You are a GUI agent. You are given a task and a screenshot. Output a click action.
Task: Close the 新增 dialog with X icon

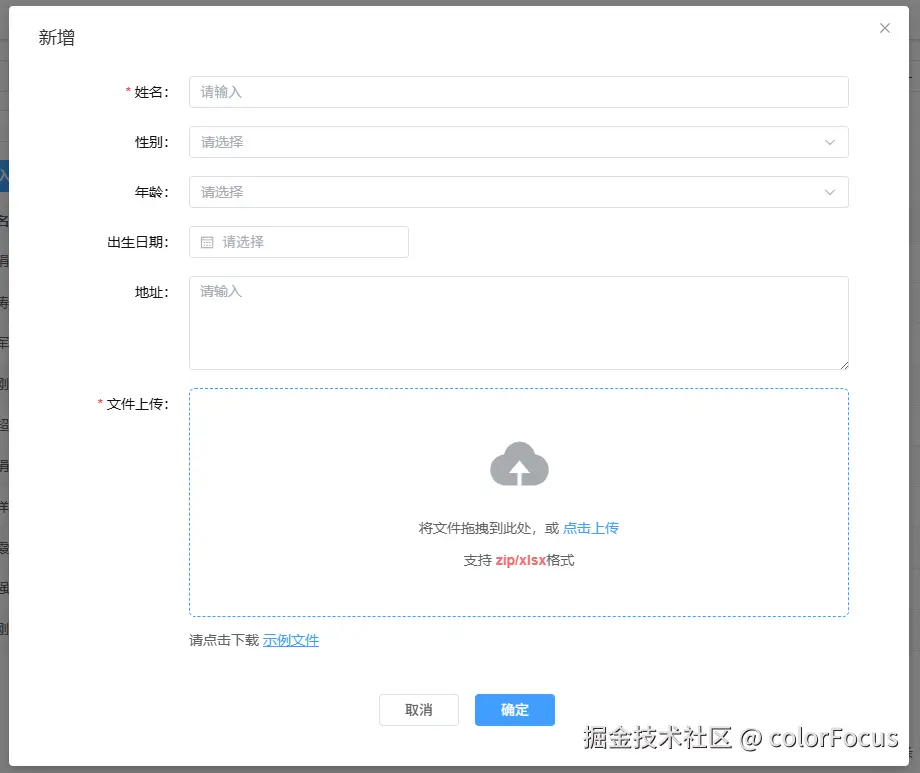885,28
